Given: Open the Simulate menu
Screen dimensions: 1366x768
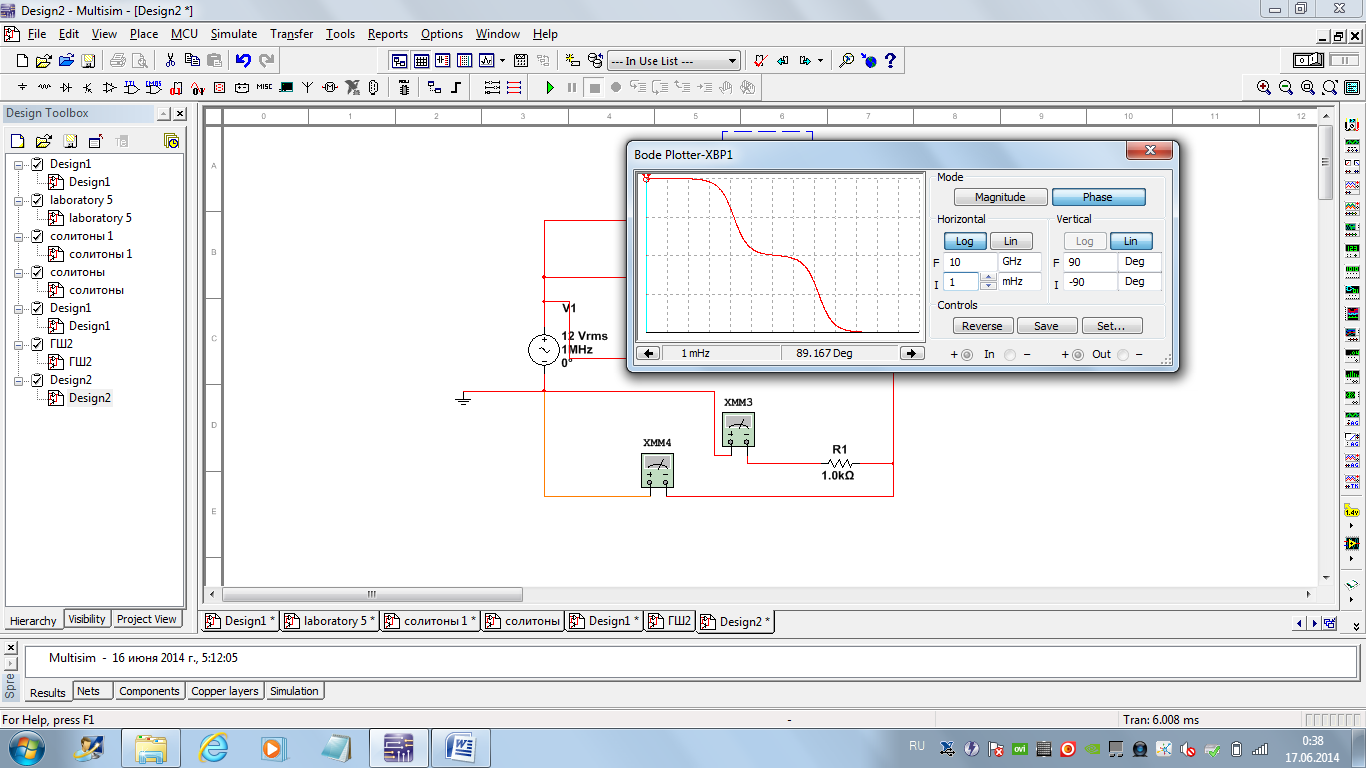Looking at the screenshot, I should tap(233, 34).
